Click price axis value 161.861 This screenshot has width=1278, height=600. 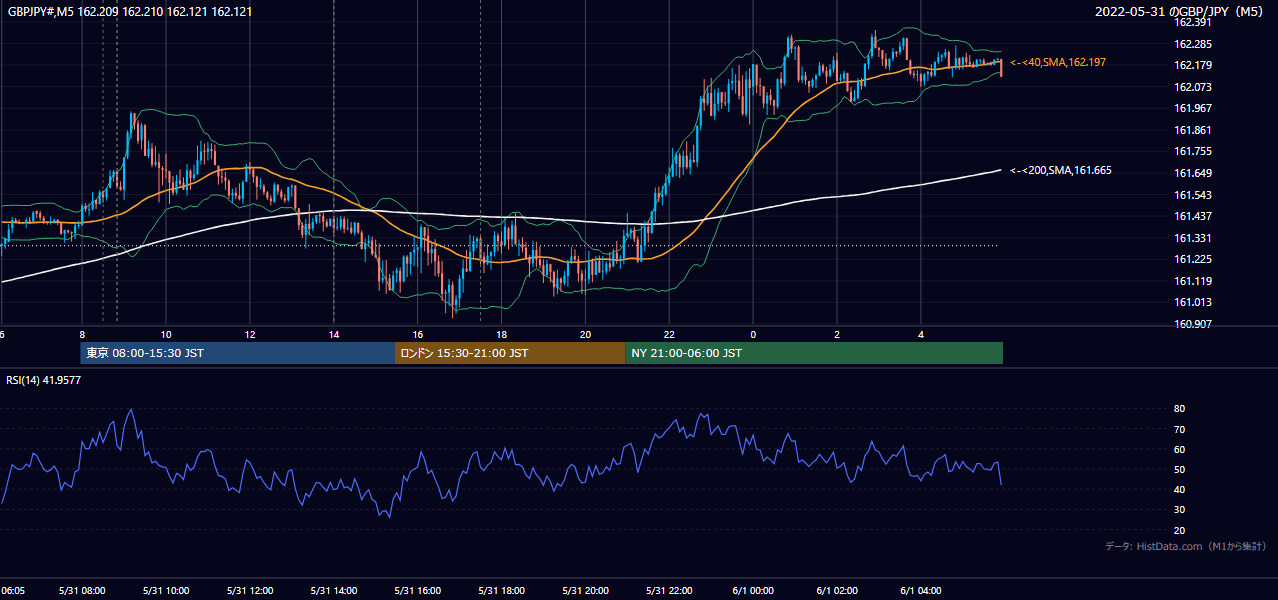pos(1192,130)
